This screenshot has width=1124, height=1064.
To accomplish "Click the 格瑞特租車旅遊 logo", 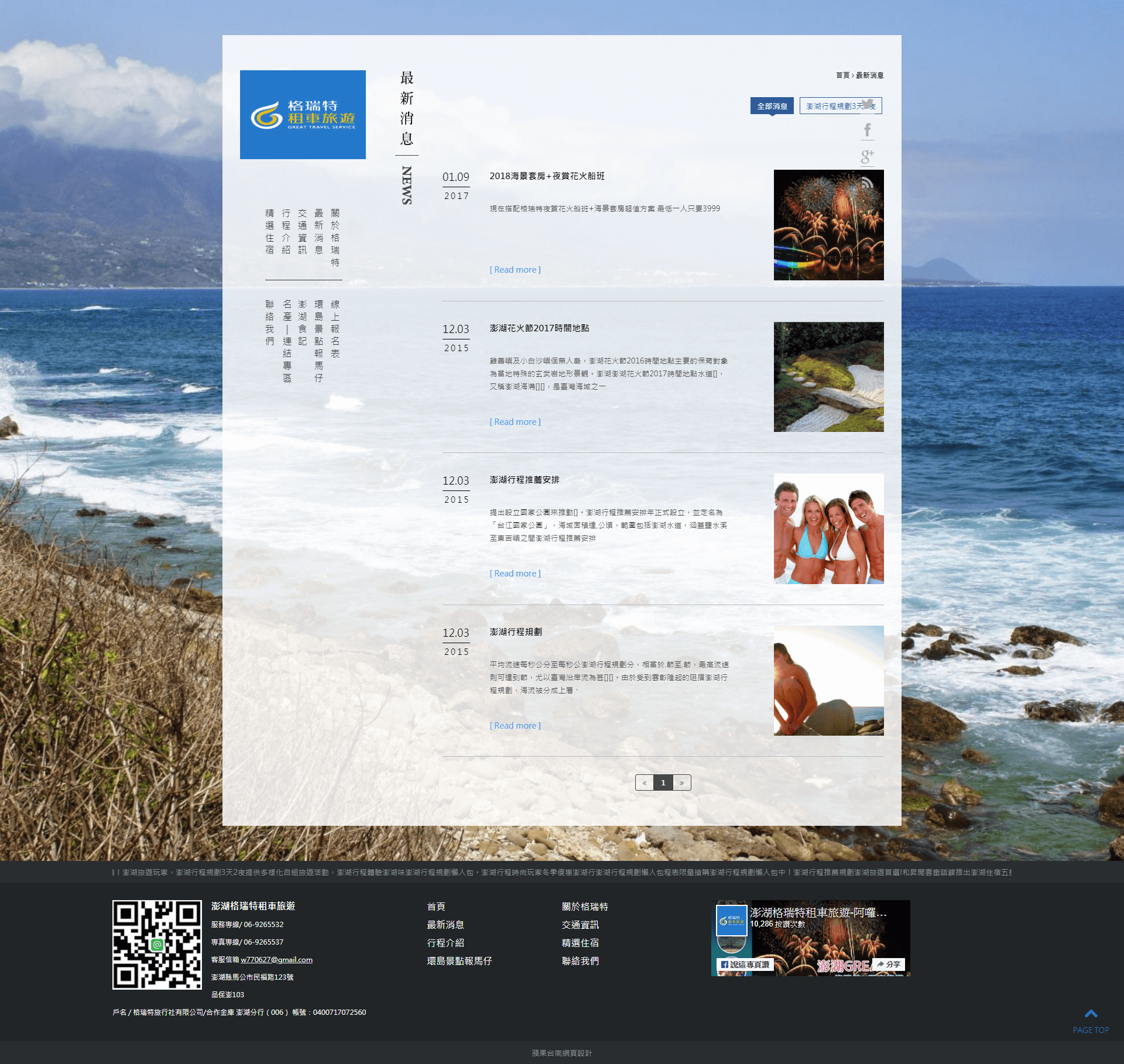I will tap(303, 115).
